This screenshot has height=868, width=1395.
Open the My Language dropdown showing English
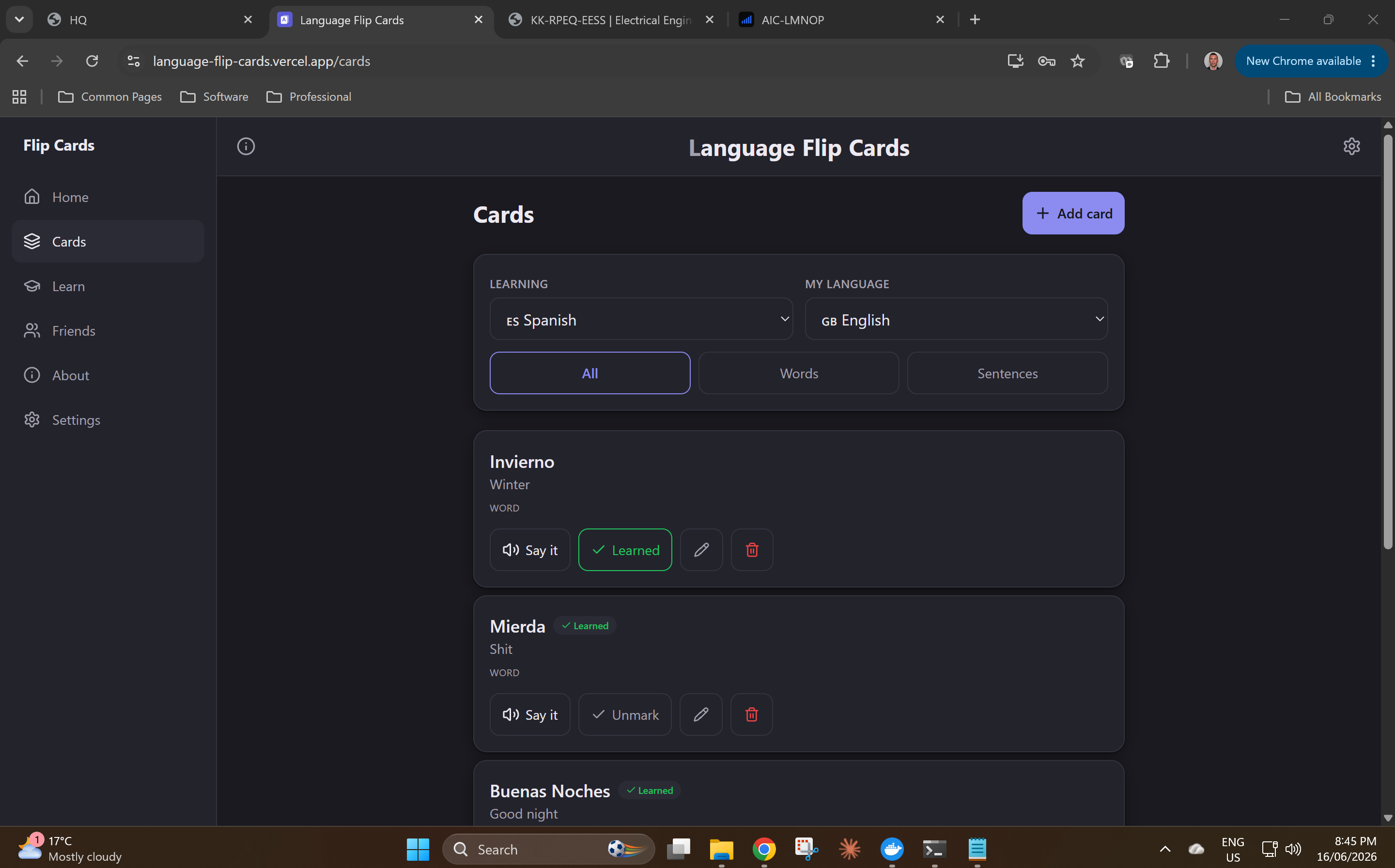(x=956, y=319)
